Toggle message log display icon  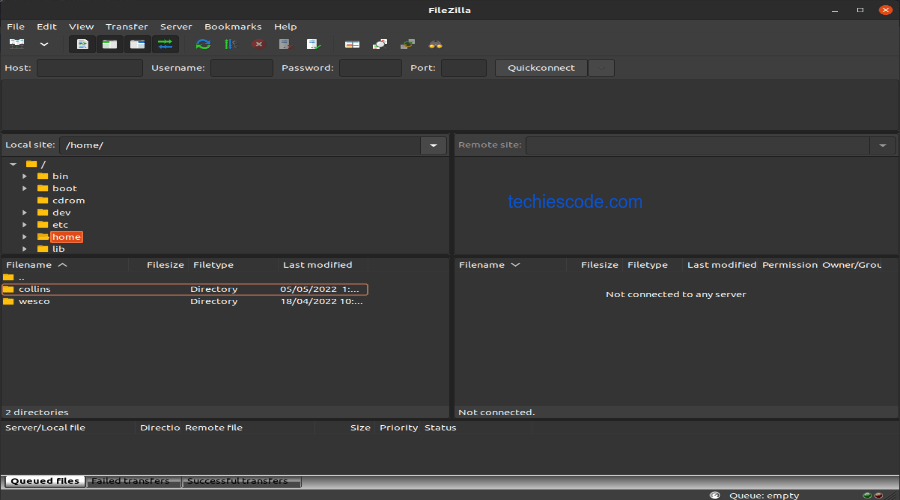click(82, 44)
